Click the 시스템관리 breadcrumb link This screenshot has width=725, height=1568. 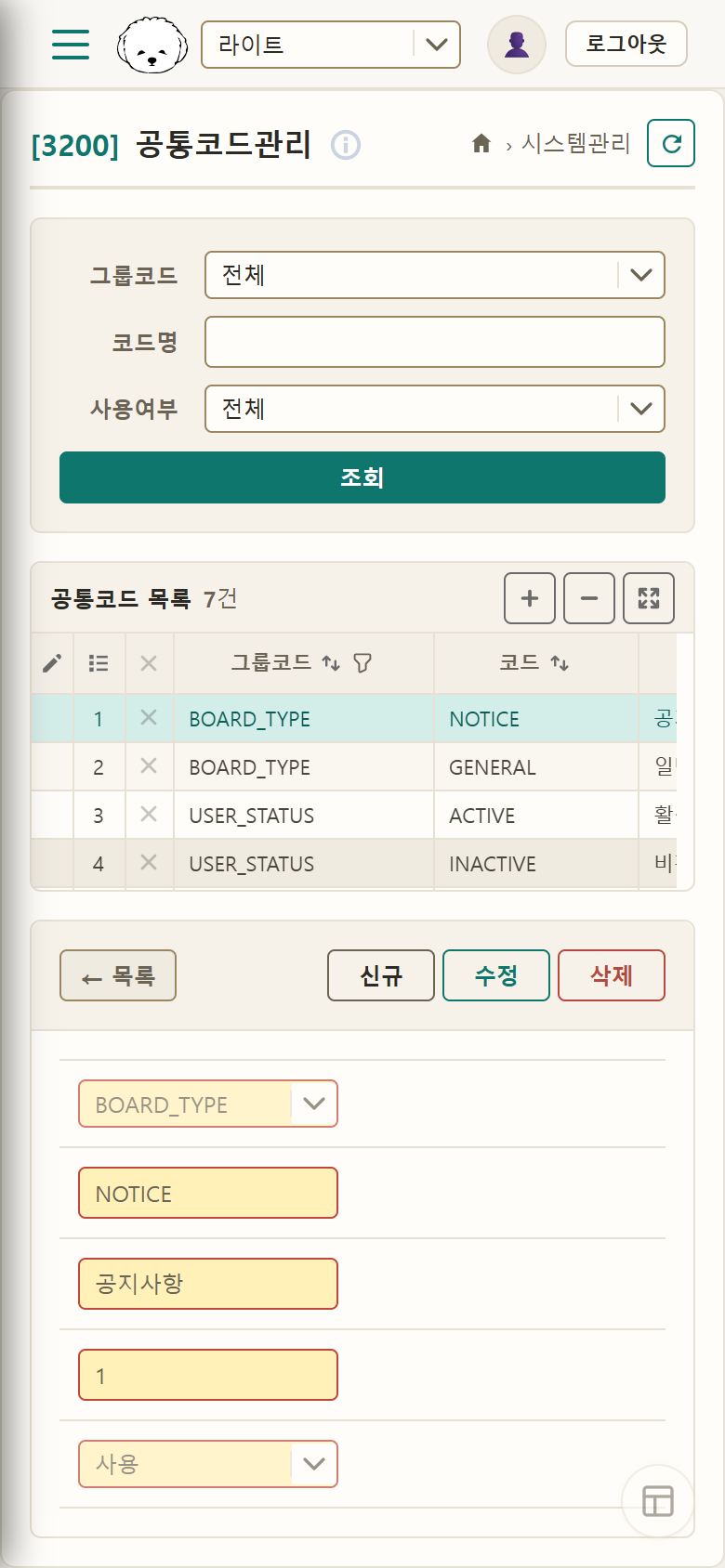coord(576,144)
